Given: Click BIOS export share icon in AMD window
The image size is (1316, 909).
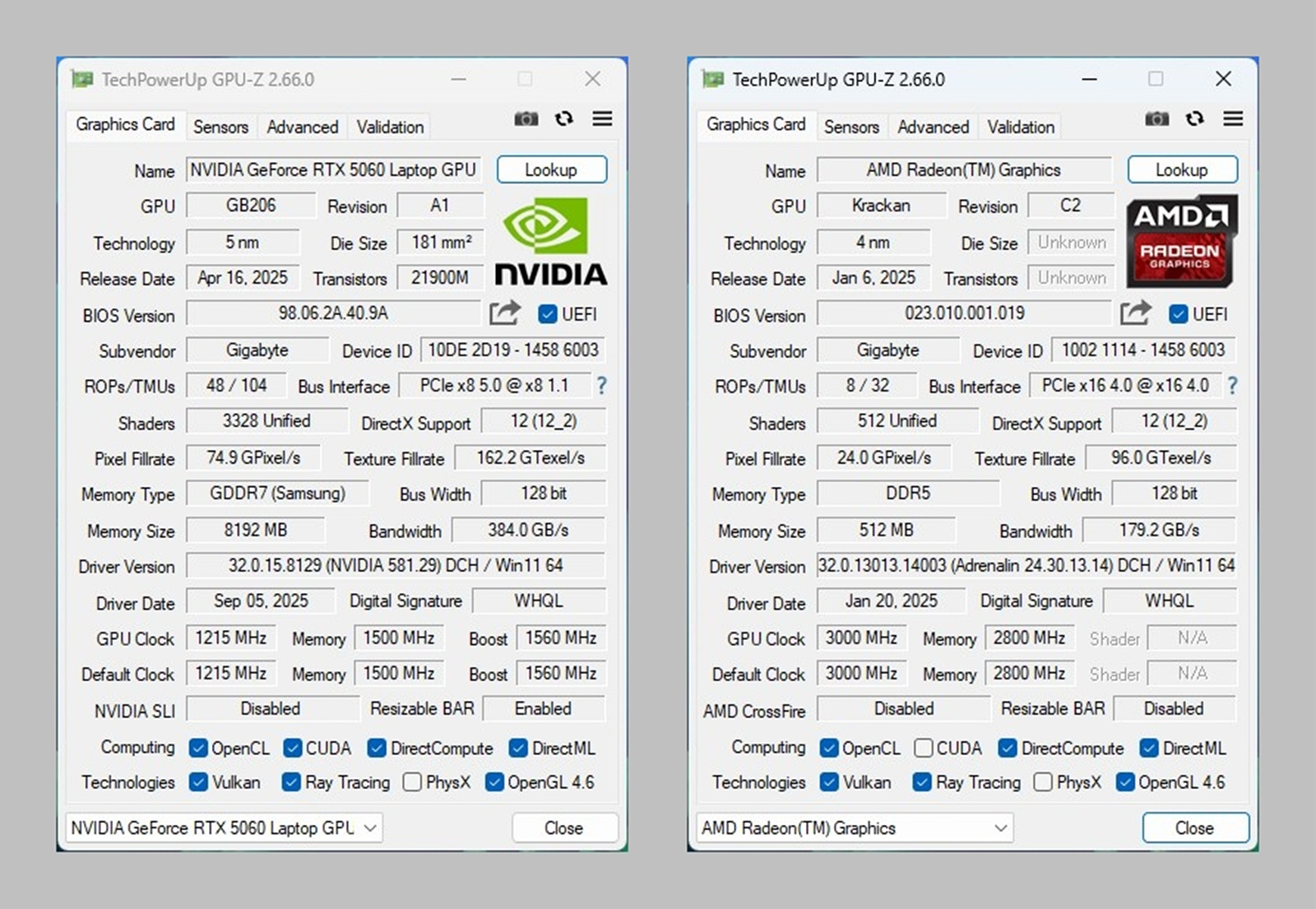Looking at the screenshot, I should click(x=1136, y=313).
